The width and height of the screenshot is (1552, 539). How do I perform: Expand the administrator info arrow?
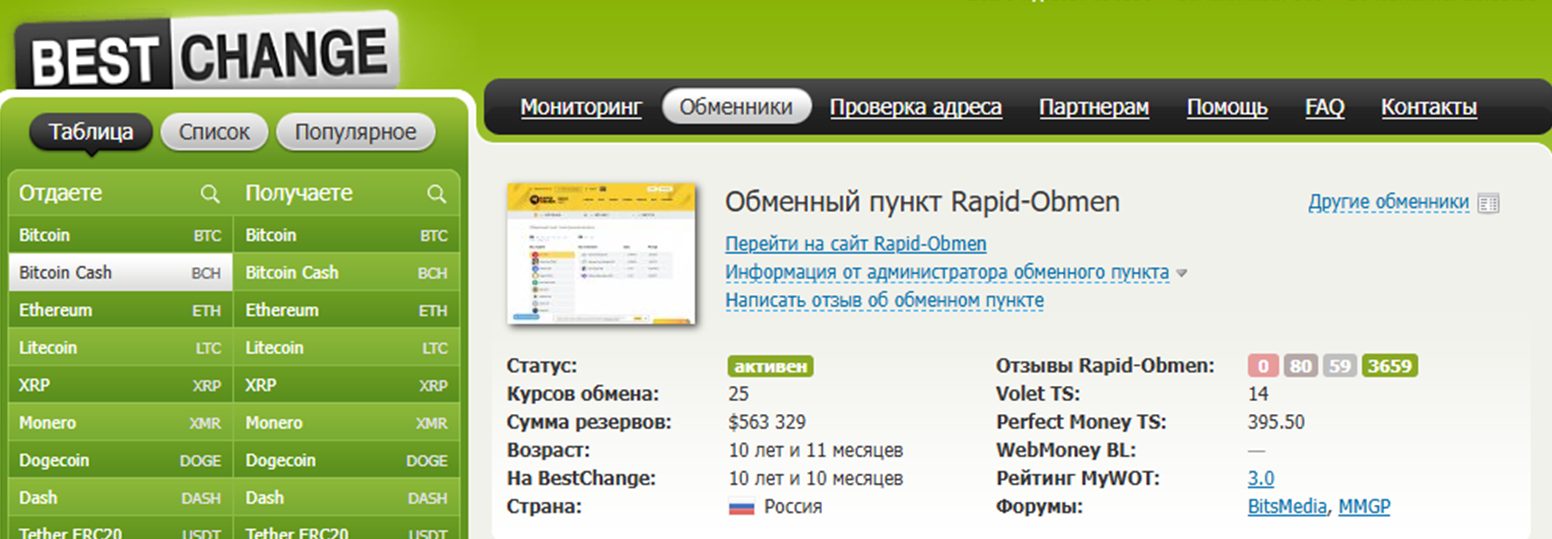tap(1181, 273)
